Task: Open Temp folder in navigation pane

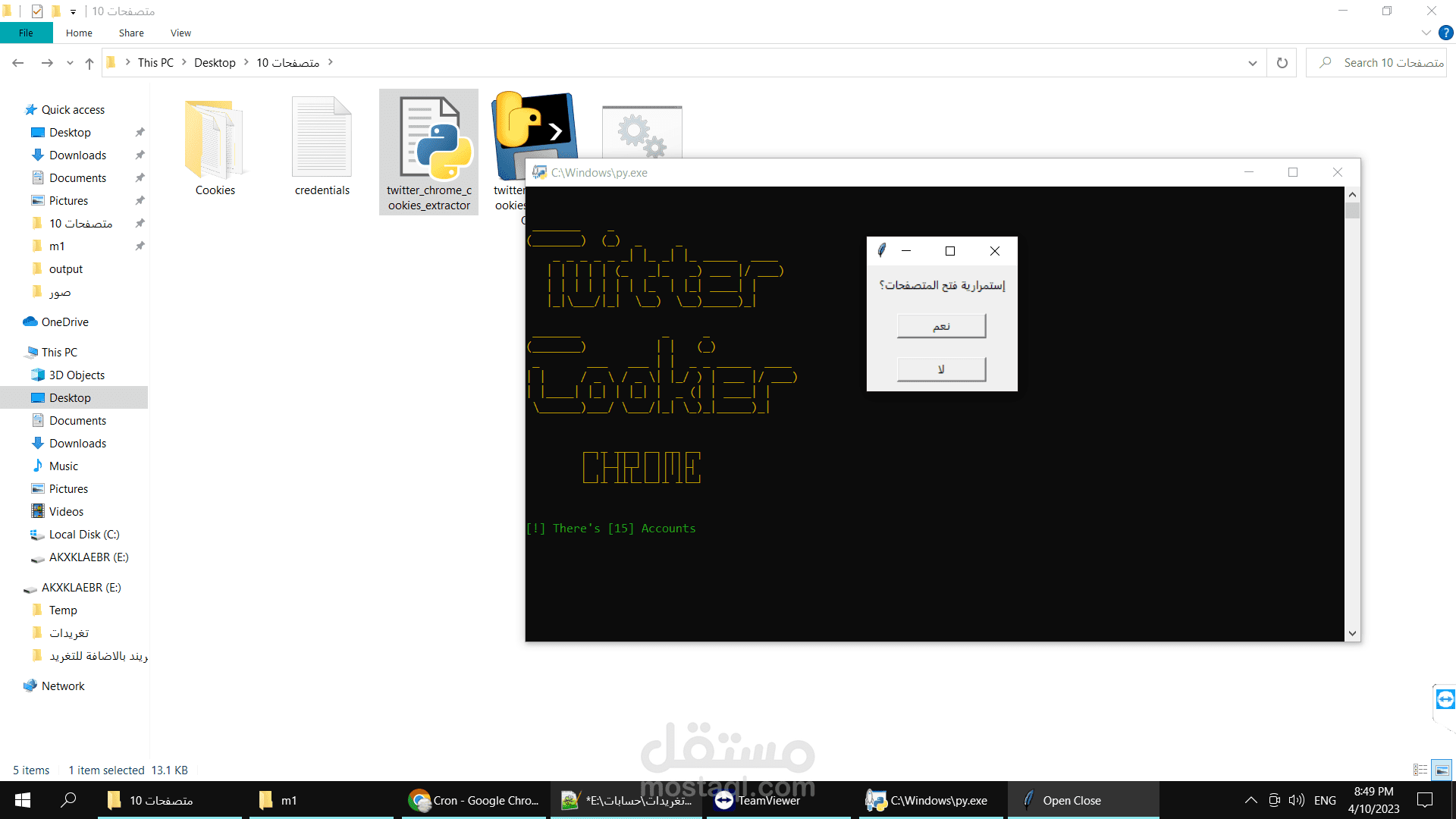Action: [x=63, y=610]
